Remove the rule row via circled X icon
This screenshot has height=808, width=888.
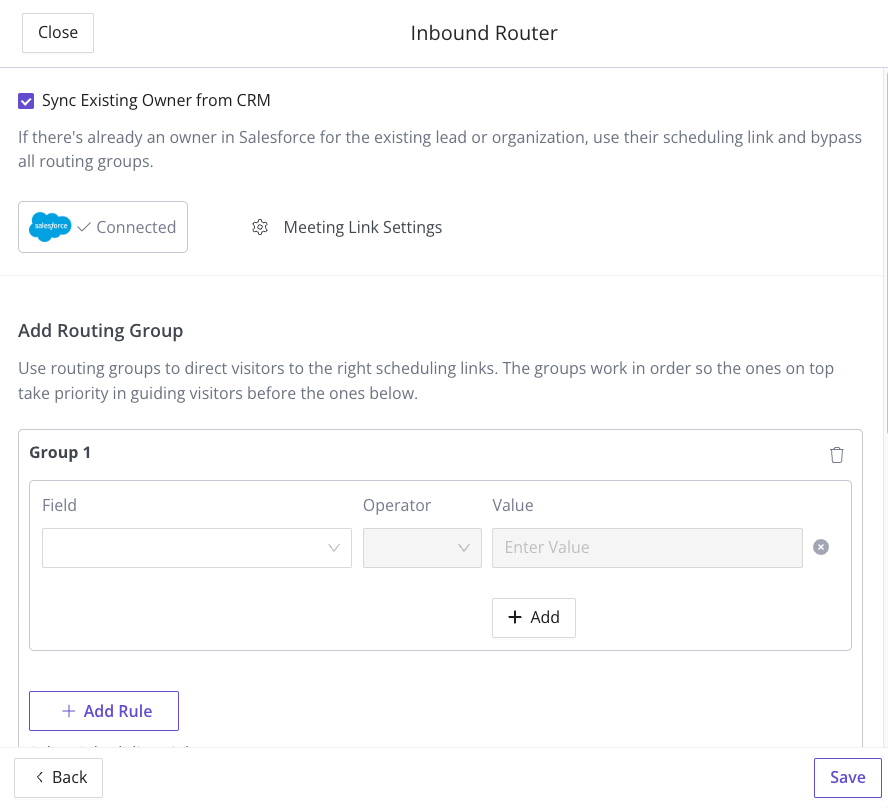click(821, 547)
